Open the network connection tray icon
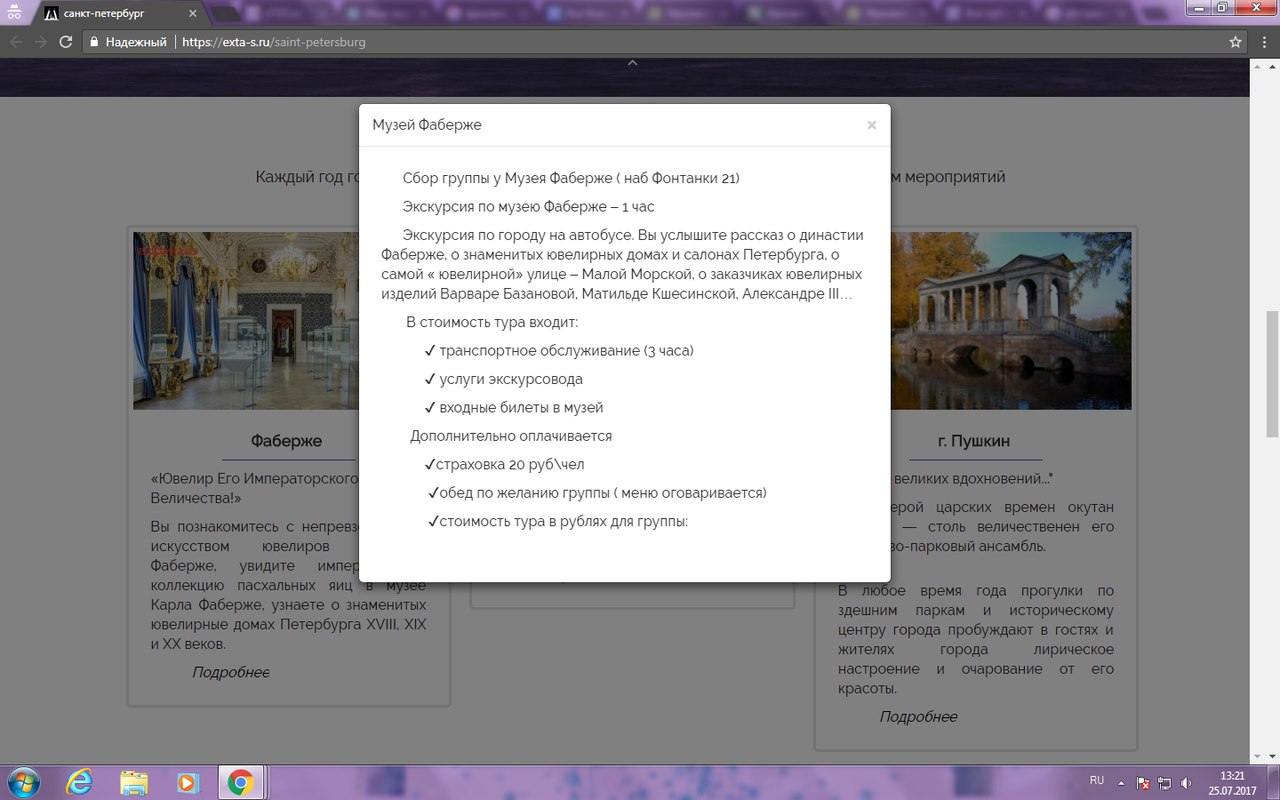The image size is (1280, 800). 1165,781
